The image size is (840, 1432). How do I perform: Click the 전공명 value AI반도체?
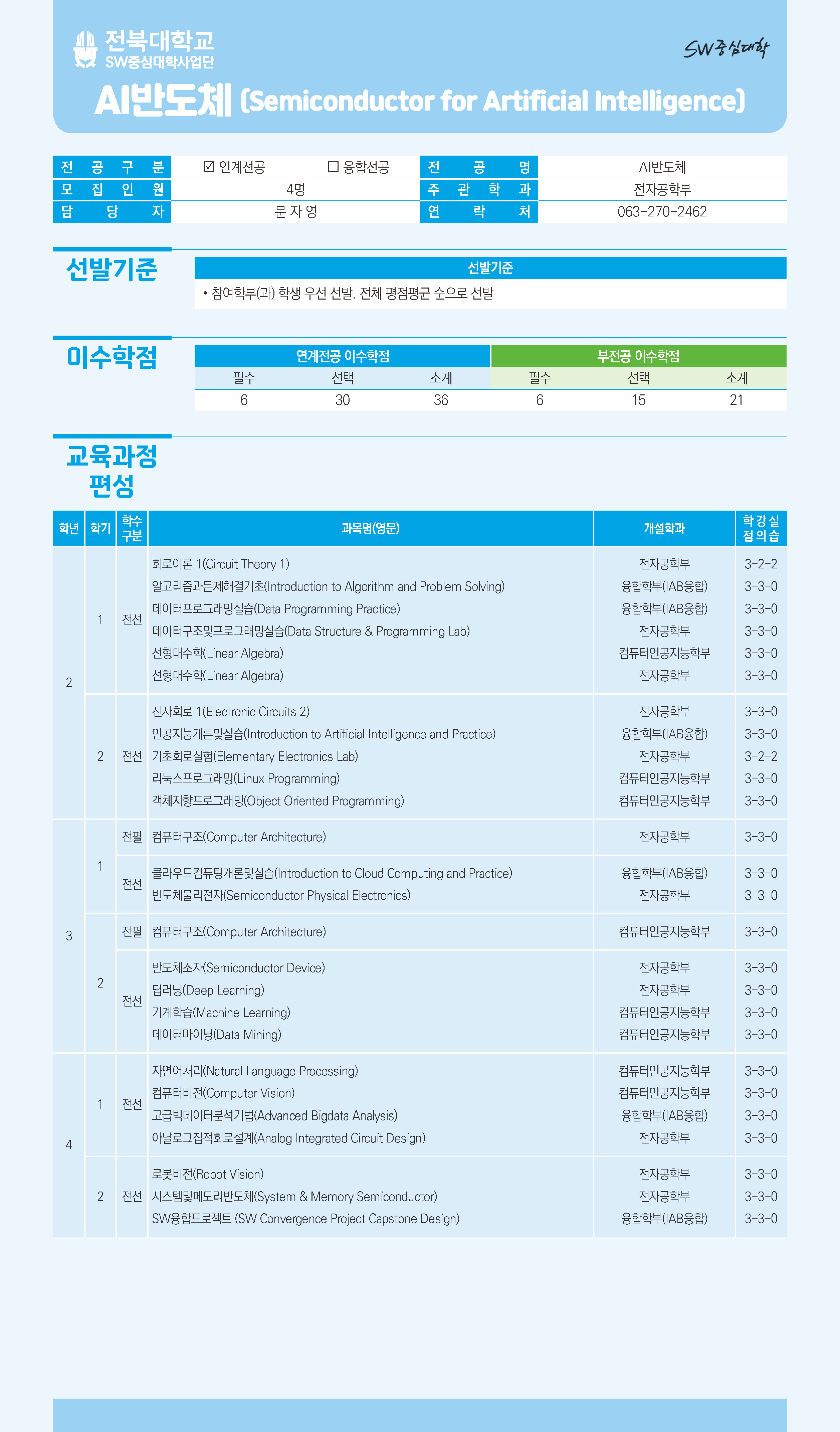click(662, 167)
